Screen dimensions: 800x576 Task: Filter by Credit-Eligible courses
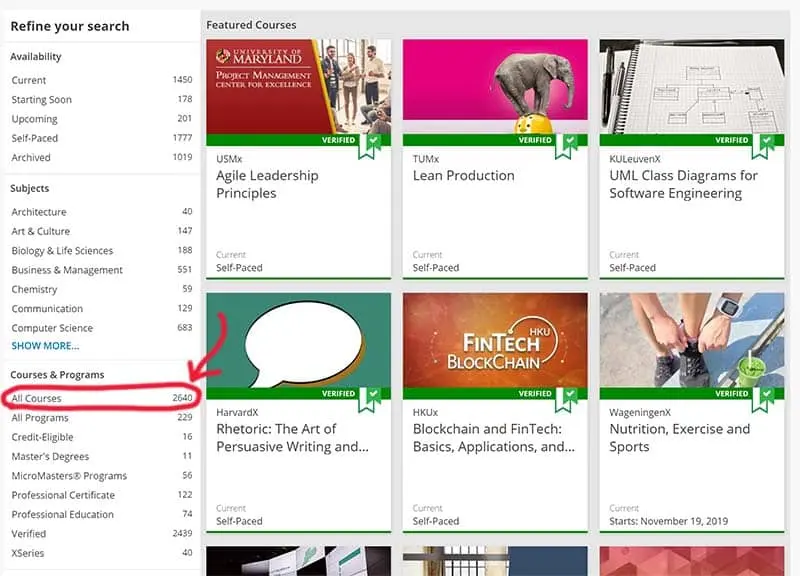point(102,437)
